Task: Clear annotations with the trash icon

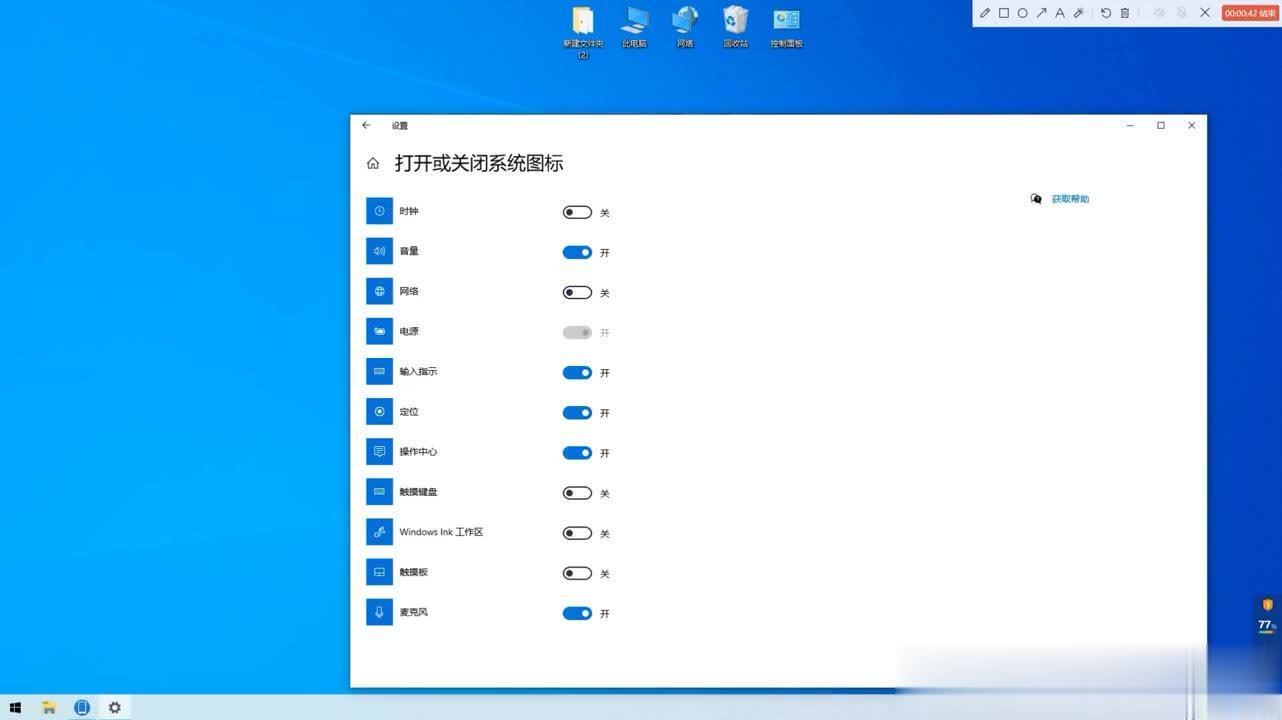Action: click(1124, 13)
